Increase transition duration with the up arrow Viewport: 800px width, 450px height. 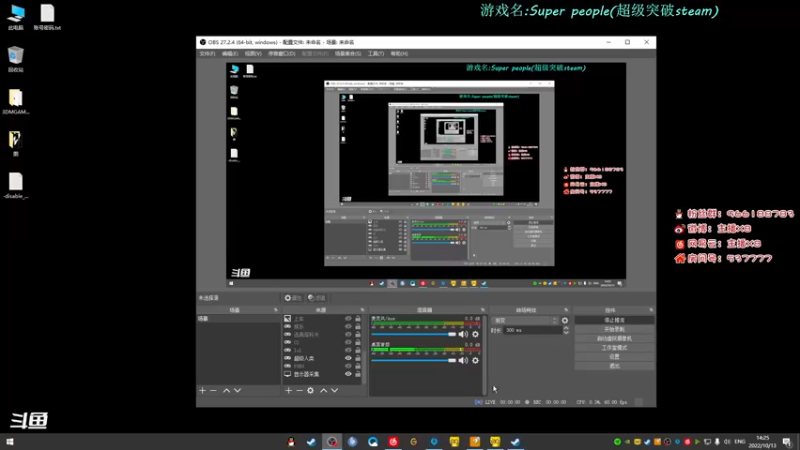[566, 328]
